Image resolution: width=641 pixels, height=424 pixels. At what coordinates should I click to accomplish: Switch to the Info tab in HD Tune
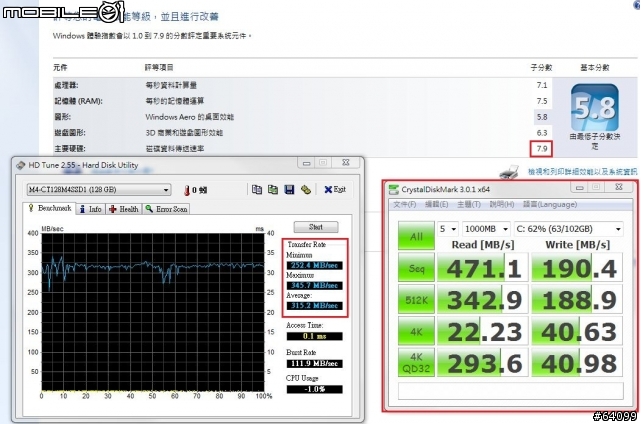[91, 209]
